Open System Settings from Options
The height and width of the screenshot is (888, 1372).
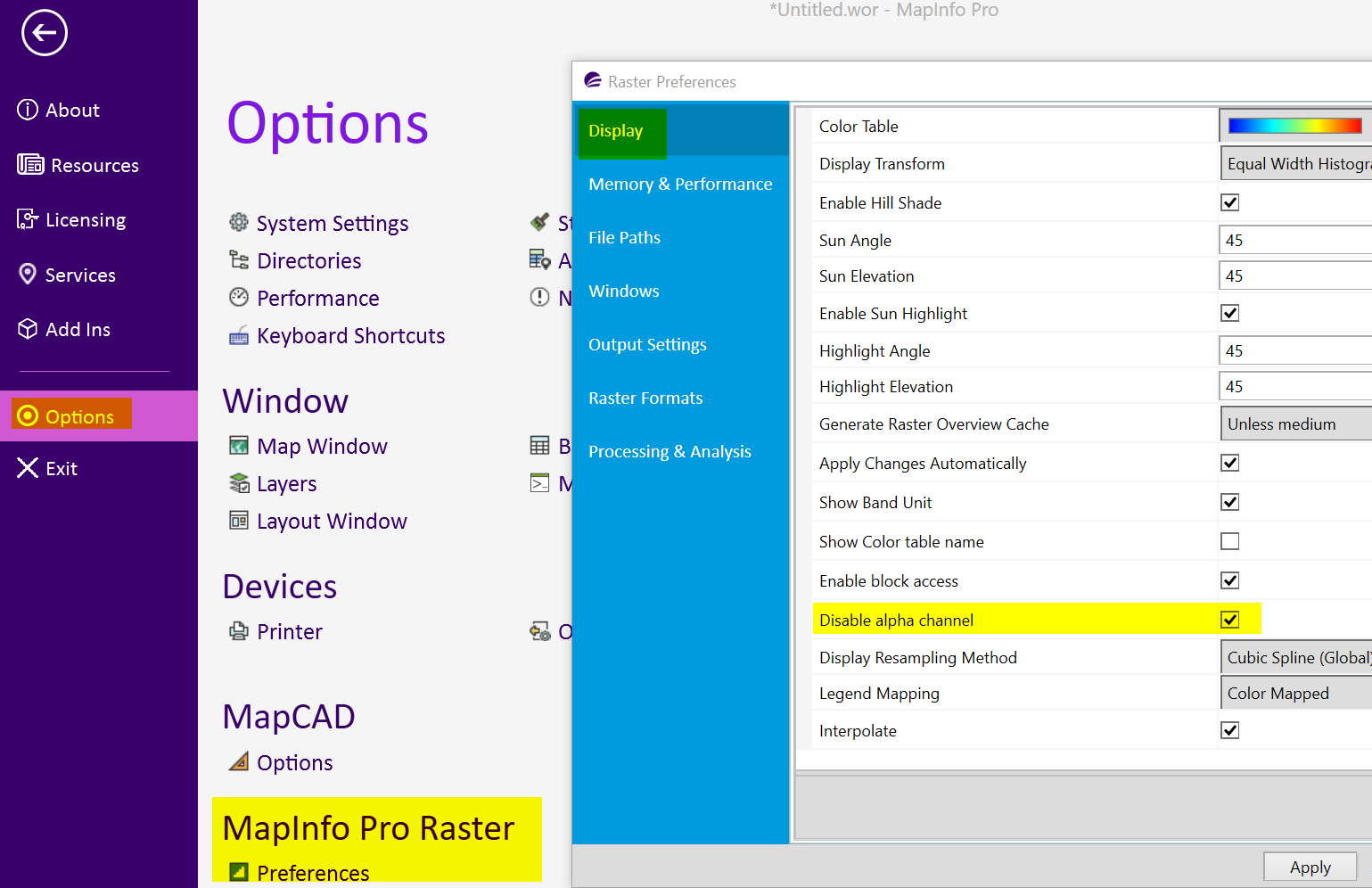[x=332, y=223]
